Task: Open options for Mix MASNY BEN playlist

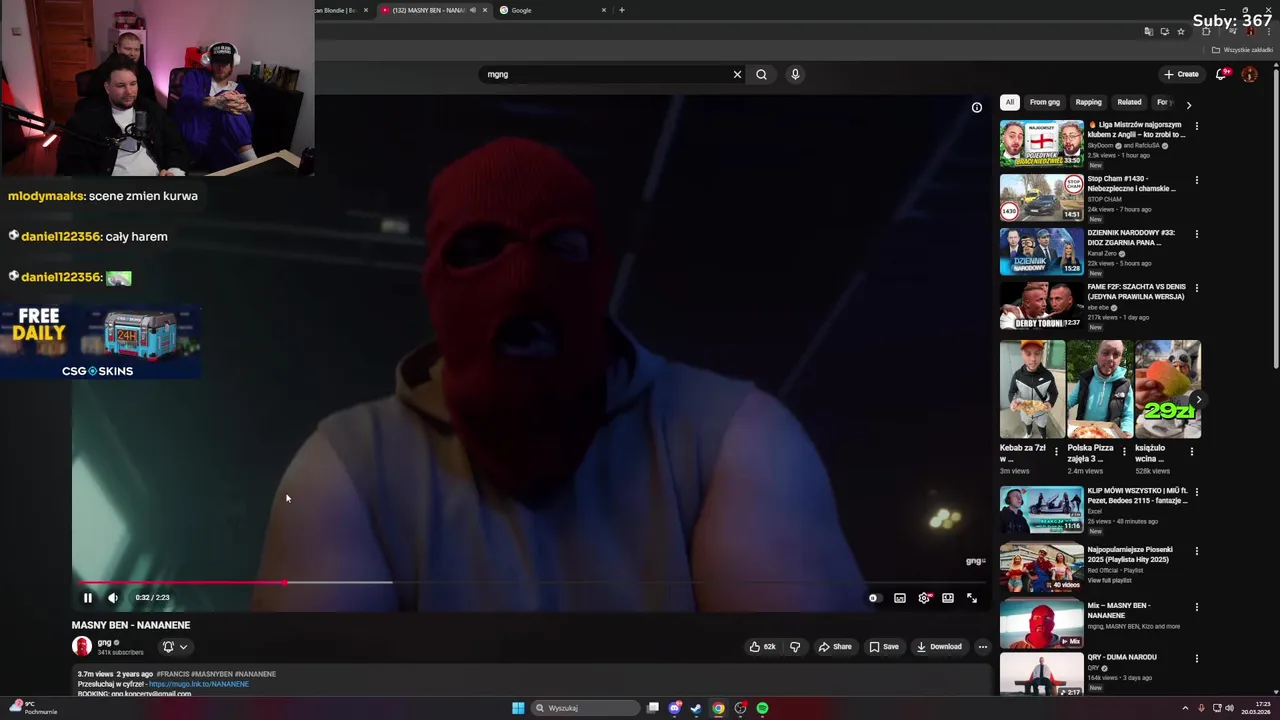Action: [x=1197, y=607]
